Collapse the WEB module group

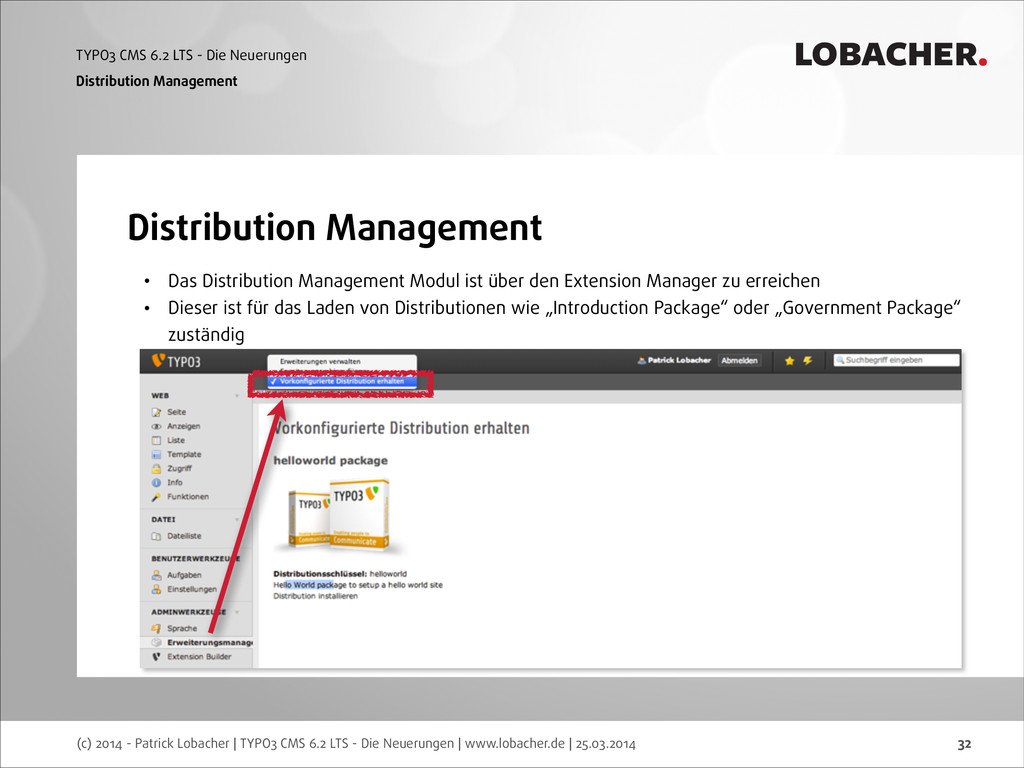tap(237, 396)
